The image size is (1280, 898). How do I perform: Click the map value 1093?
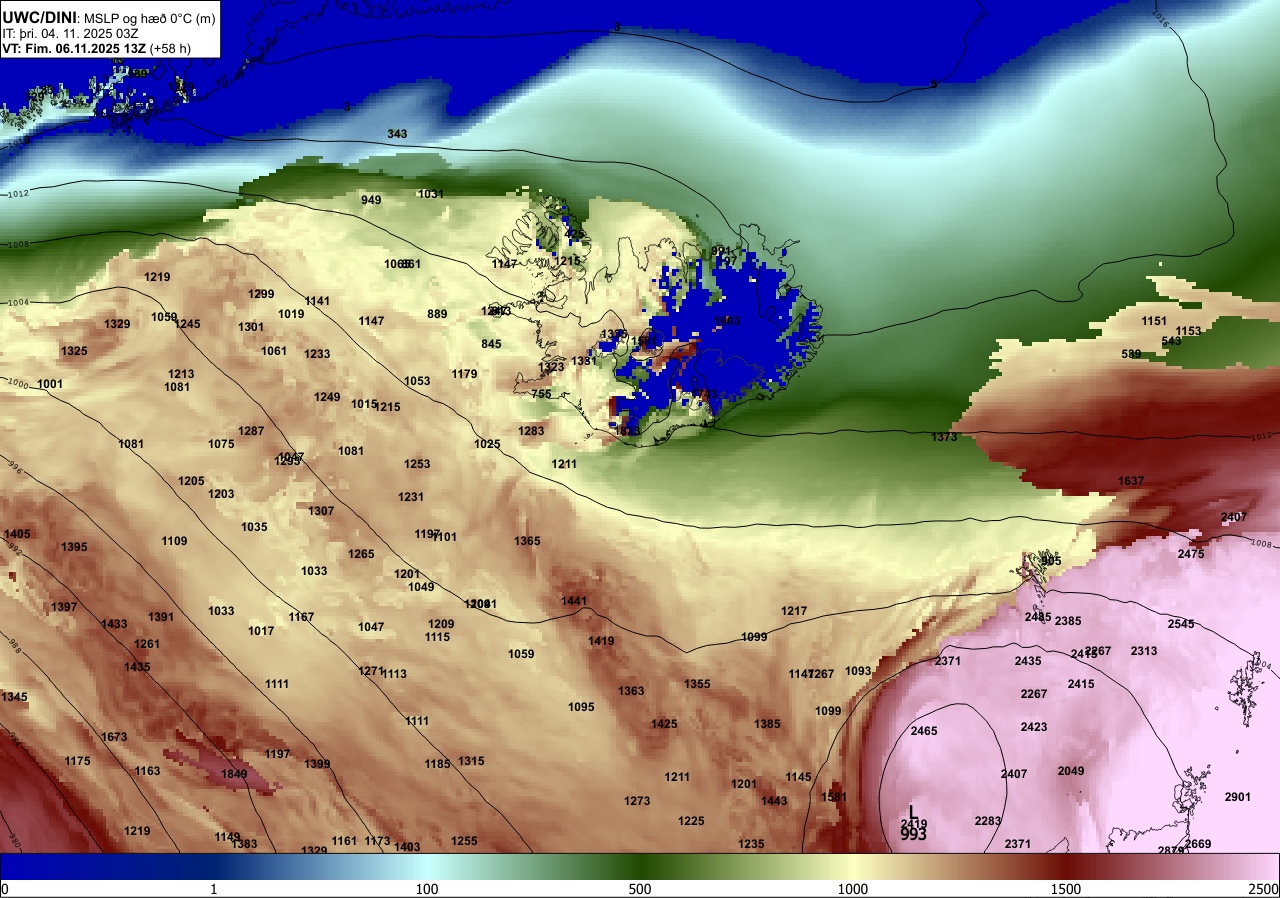click(x=858, y=671)
